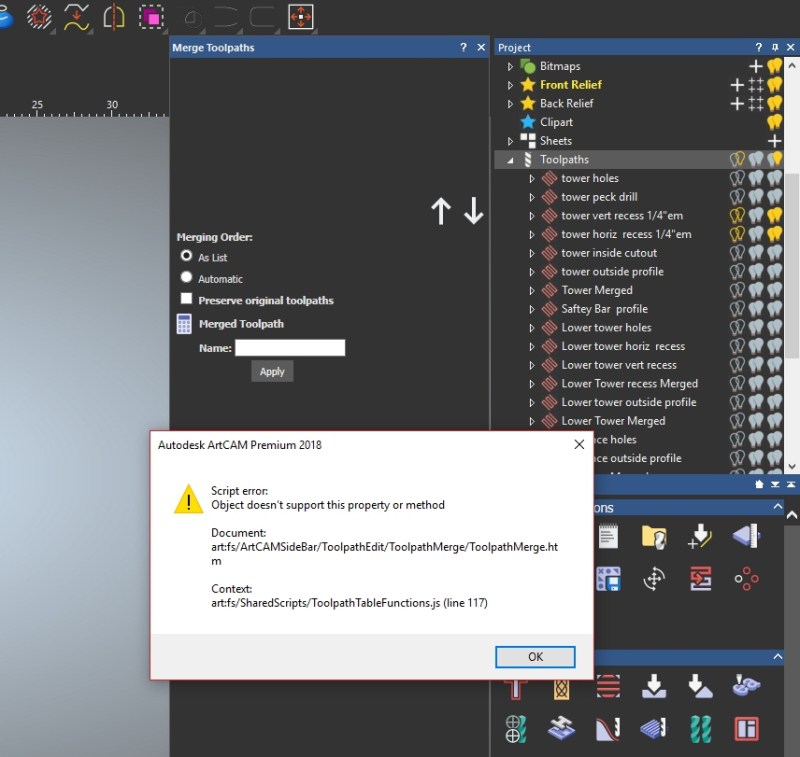Viewport: 800px width, 757px height.
Task: Click the Name input field
Action: (x=290, y=347)
